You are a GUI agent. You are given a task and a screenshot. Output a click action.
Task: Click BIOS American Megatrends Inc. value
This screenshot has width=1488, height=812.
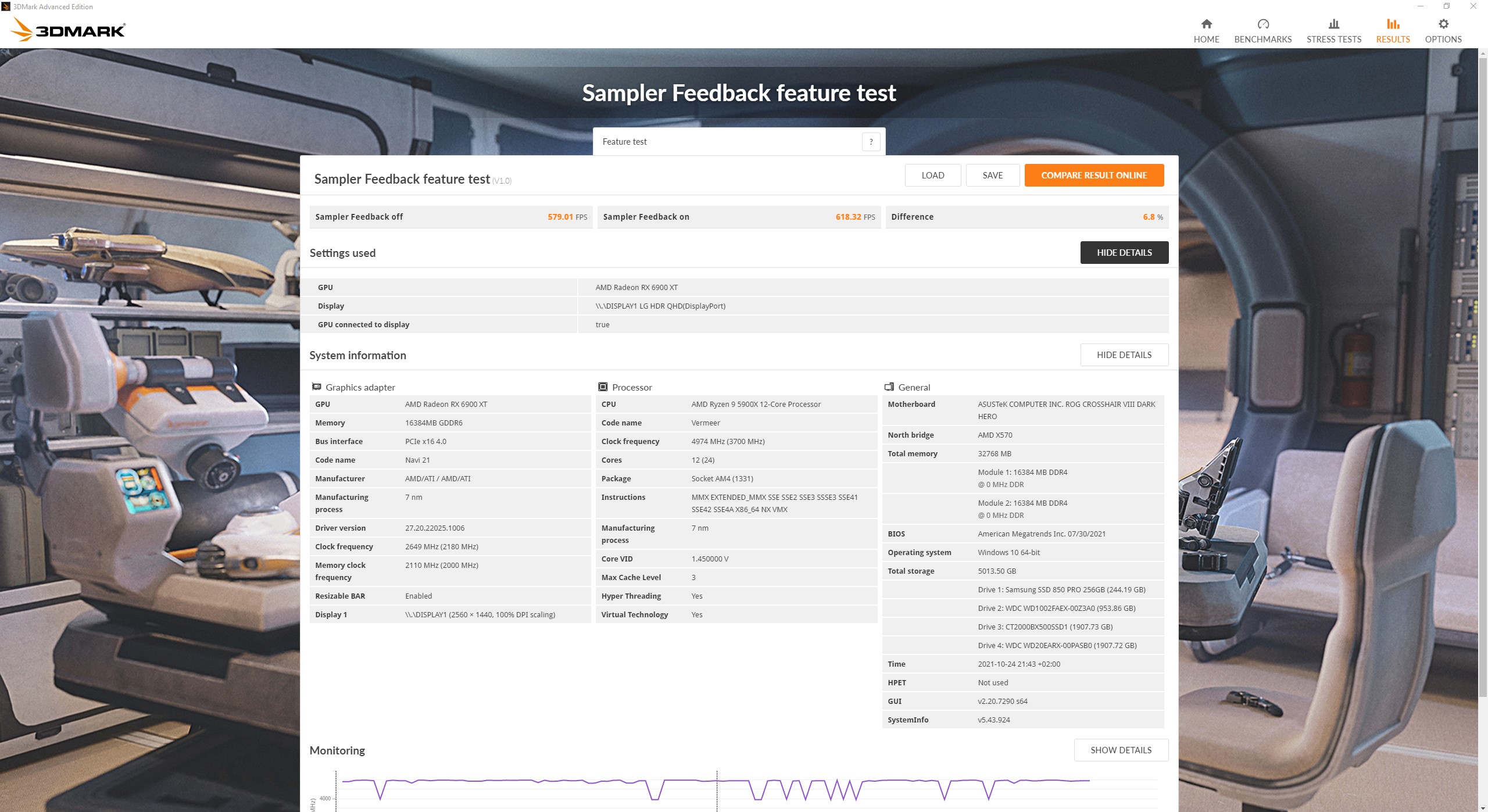click(1042, 534)
